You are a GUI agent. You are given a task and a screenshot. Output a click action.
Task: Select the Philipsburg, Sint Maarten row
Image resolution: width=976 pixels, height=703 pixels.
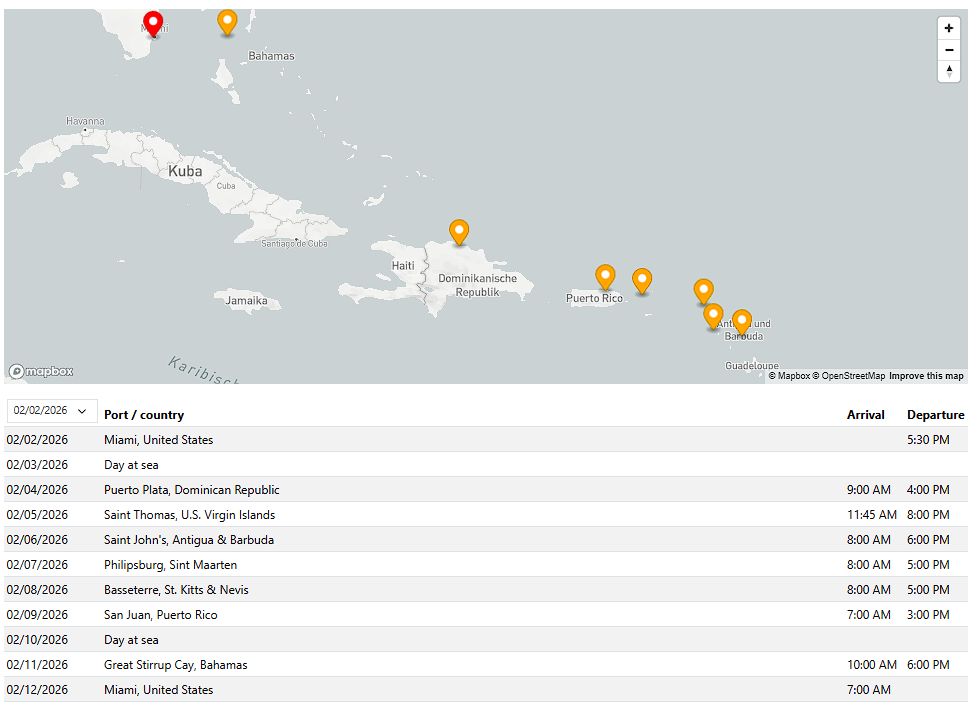tap(171, 565)
